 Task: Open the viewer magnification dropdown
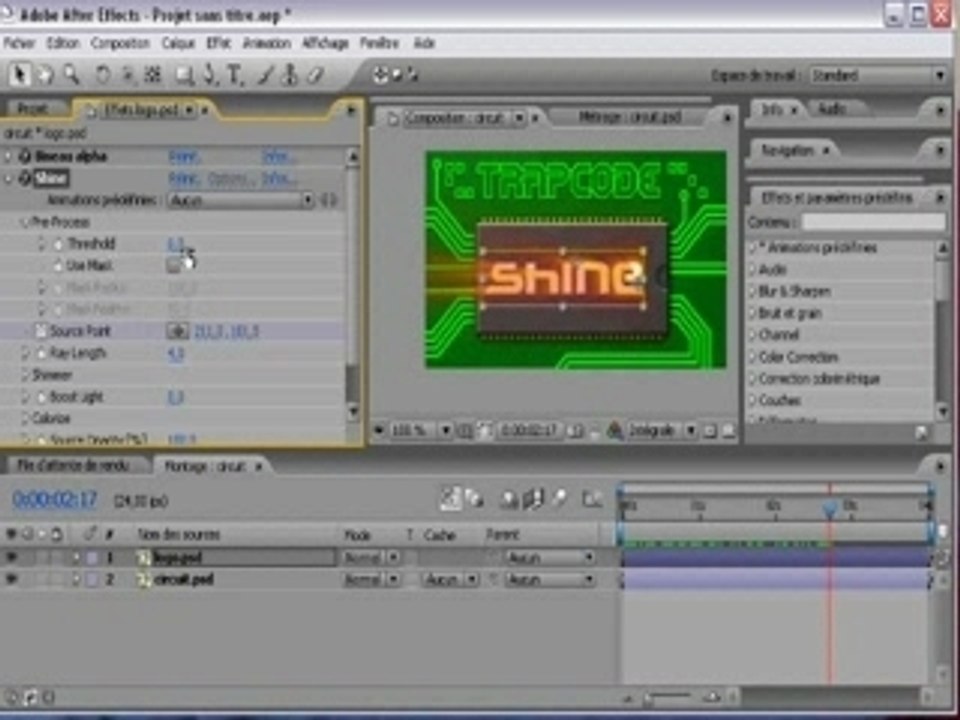pos(421,431)
